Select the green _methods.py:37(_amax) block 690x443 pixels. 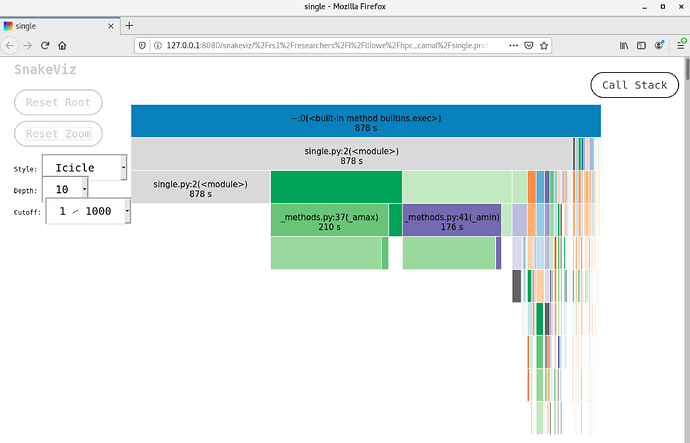tap(329, 220)
